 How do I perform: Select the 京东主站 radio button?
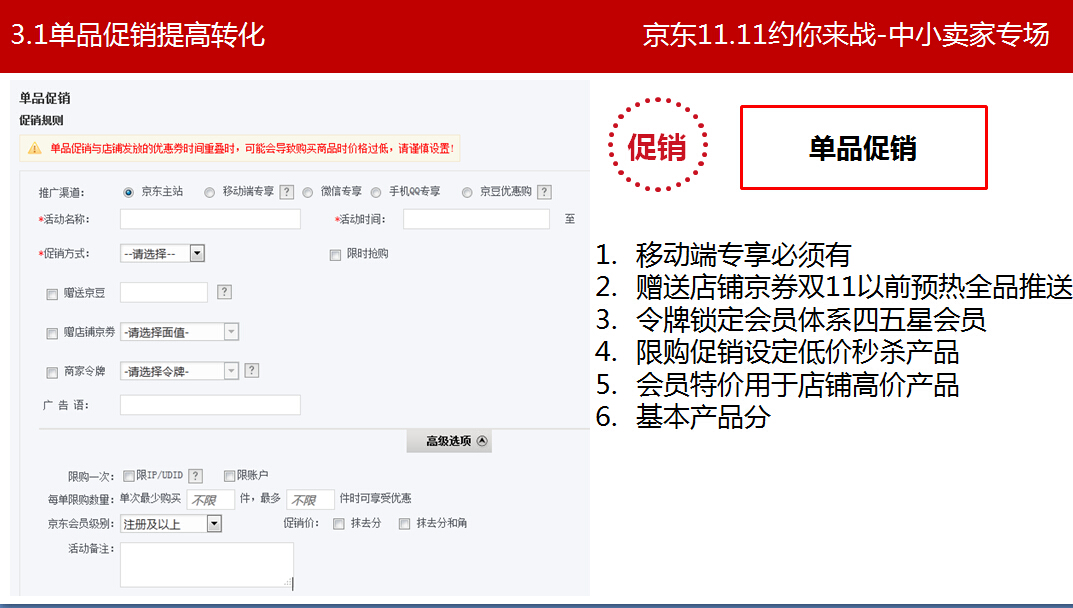pos(128,192)
